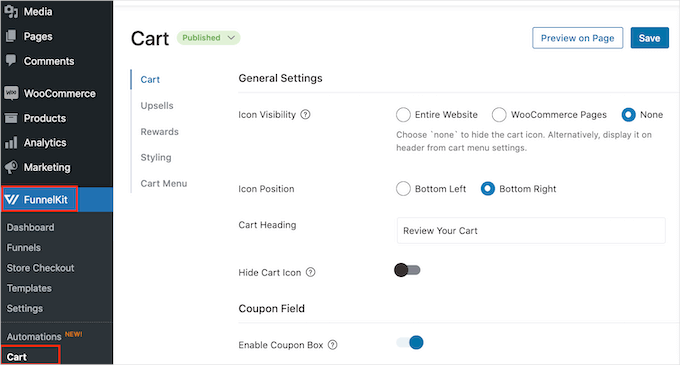Click the Cart Heading text field
Viewport: 680px width, 365px height.
click(531, 231)
